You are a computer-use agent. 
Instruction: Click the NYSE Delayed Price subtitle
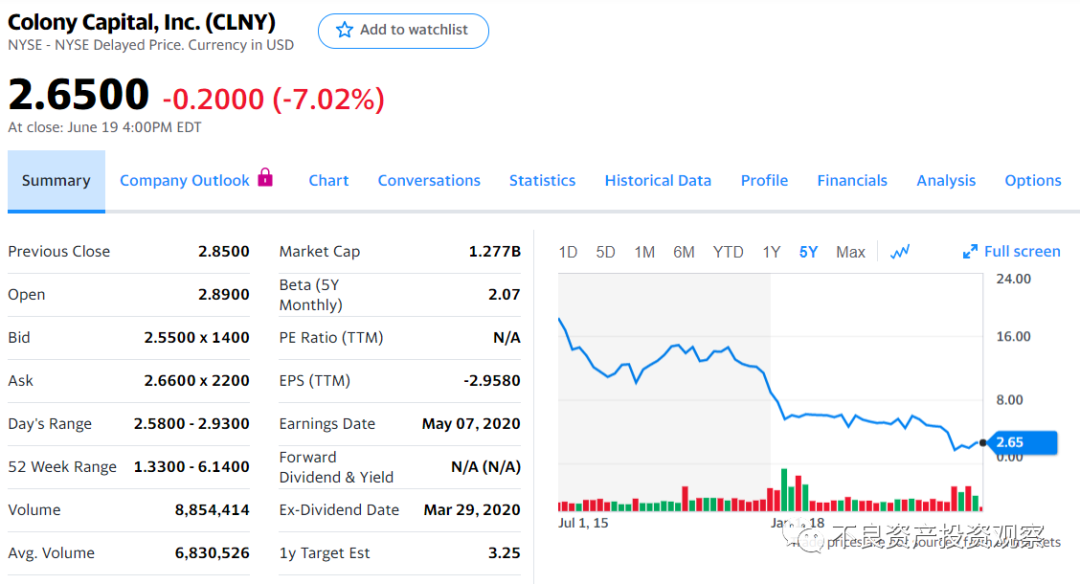pyautogui.click(x=151, y=45)
